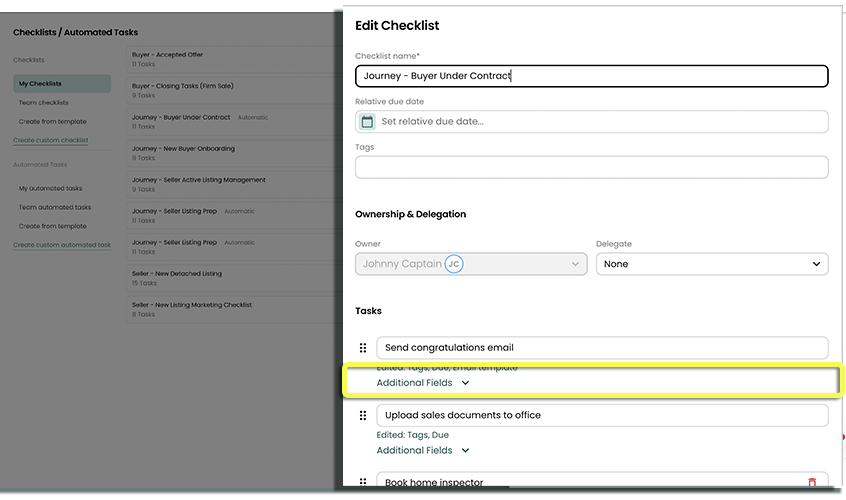This screenshot has height=500, width=846.
Task: Grab the drag handle for Send congratulations email
Action: coord(363,348)
